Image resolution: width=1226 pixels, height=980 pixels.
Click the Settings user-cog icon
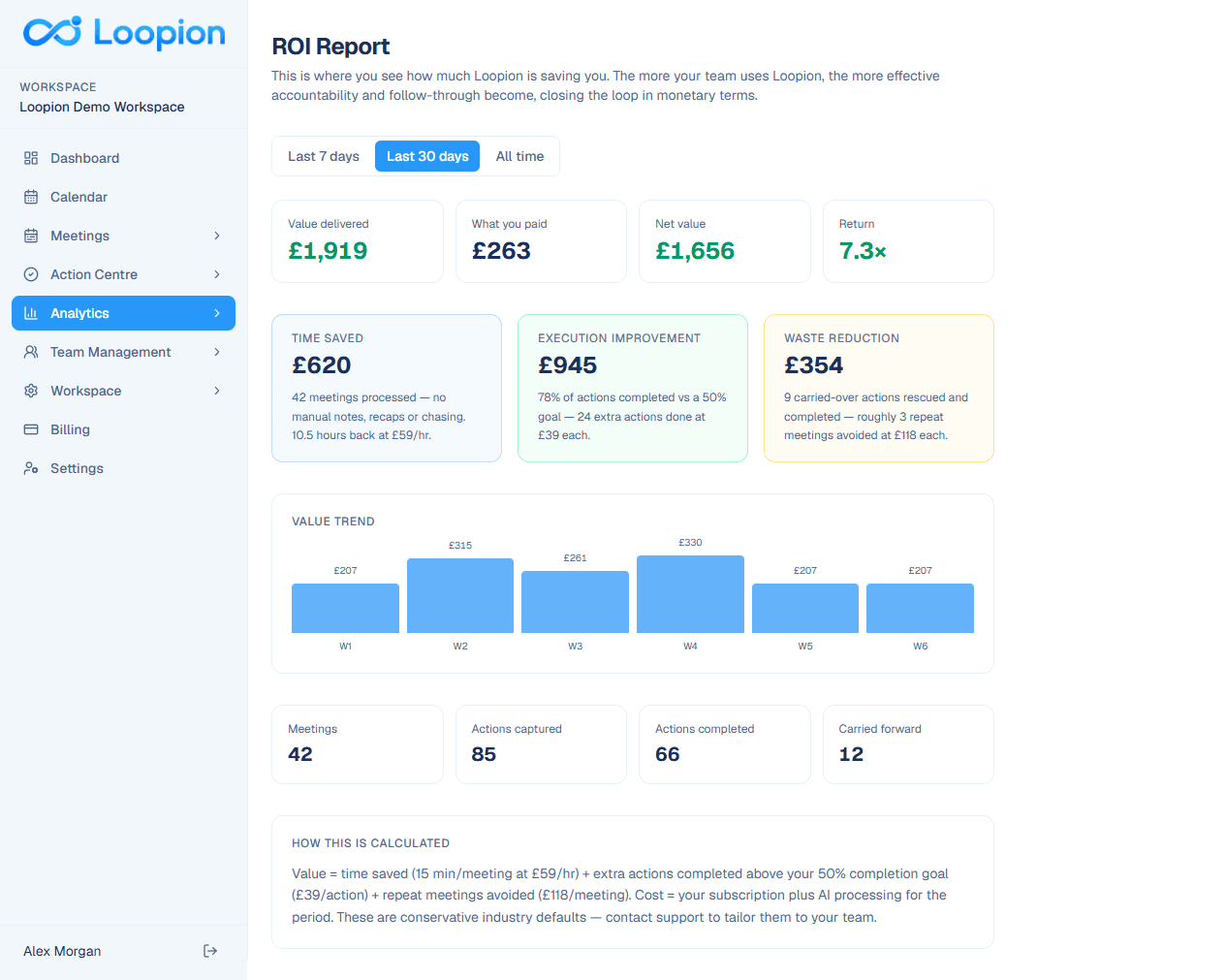click(x=31, y=468)
